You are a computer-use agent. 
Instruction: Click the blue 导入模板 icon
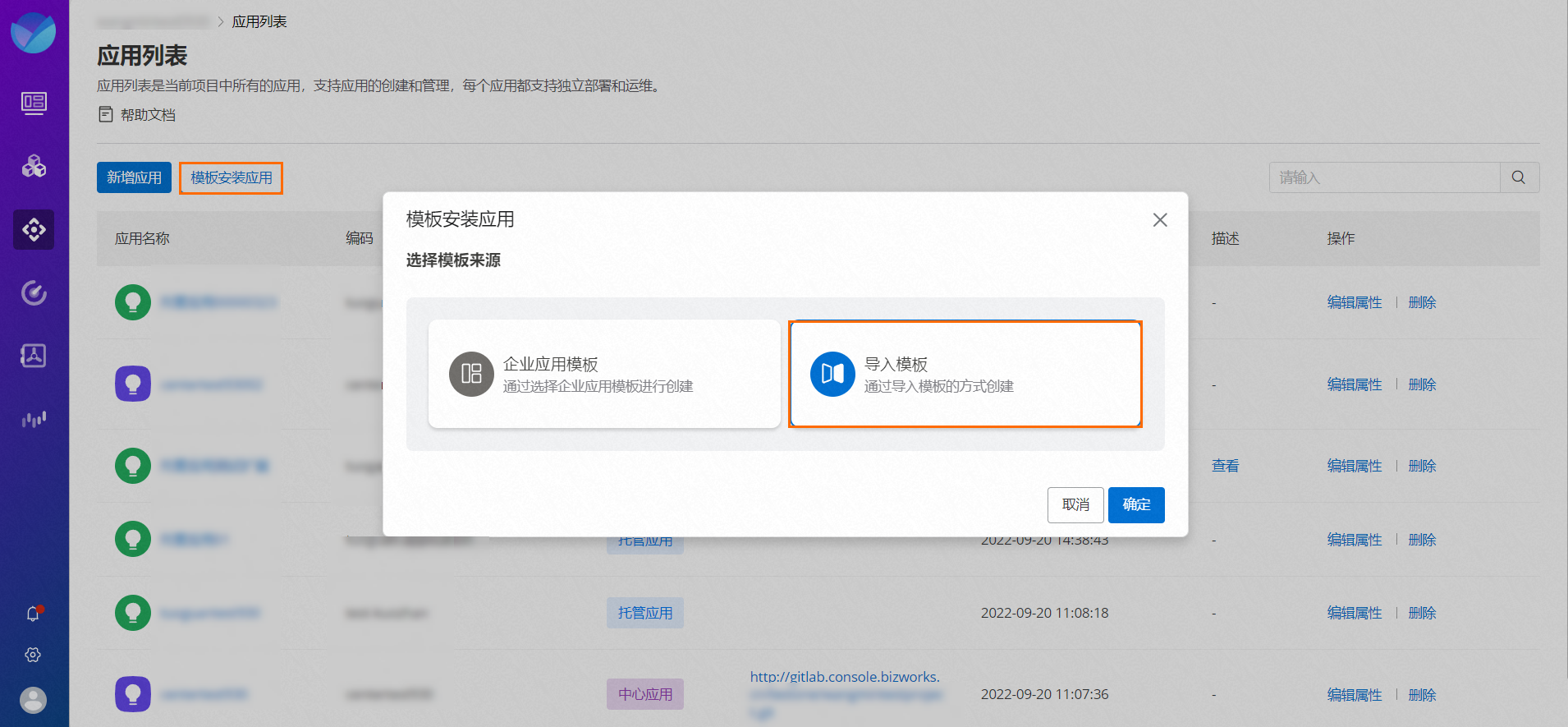832,374
